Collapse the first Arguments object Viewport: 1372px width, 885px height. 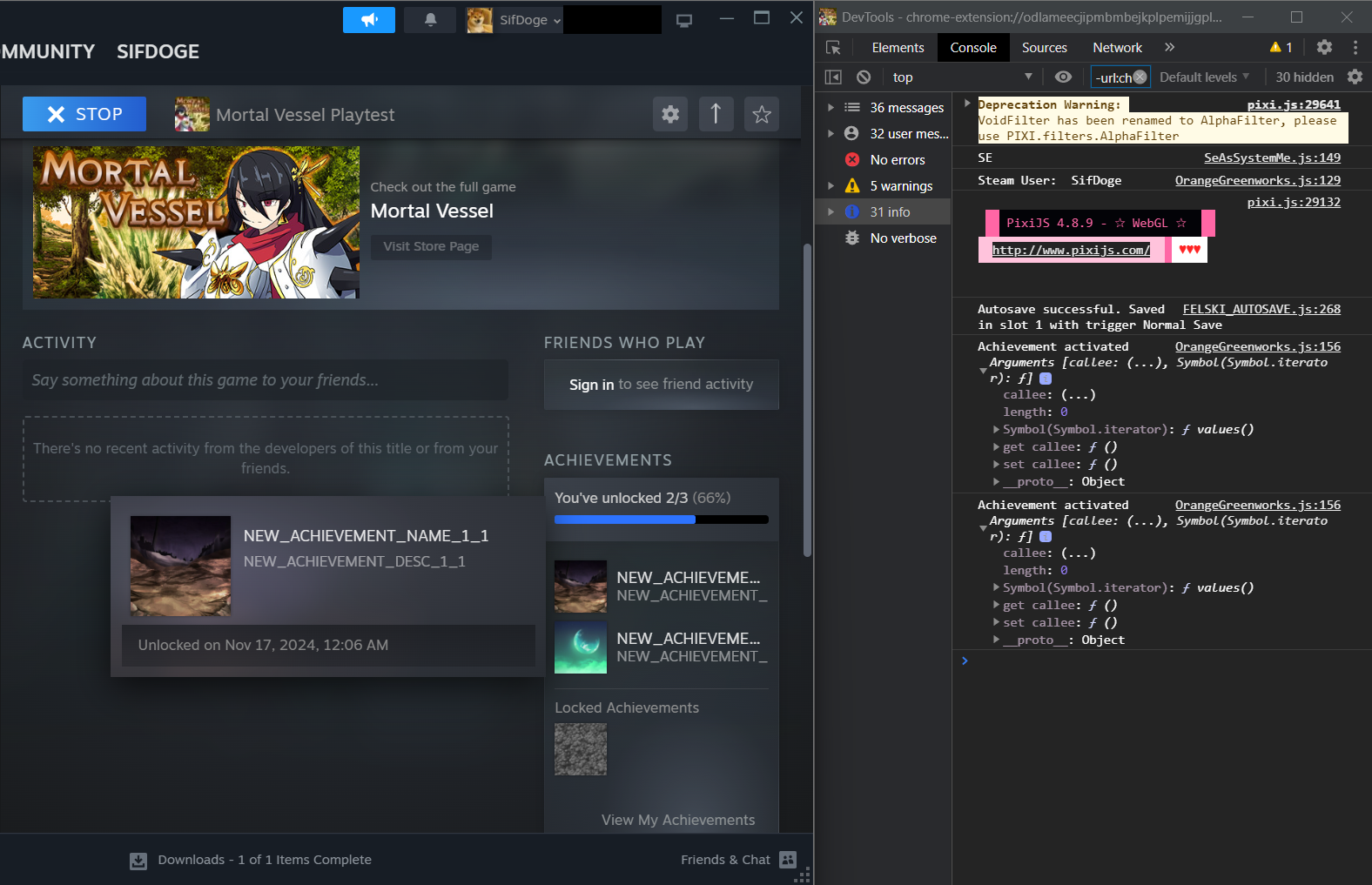tap(983, 371)
